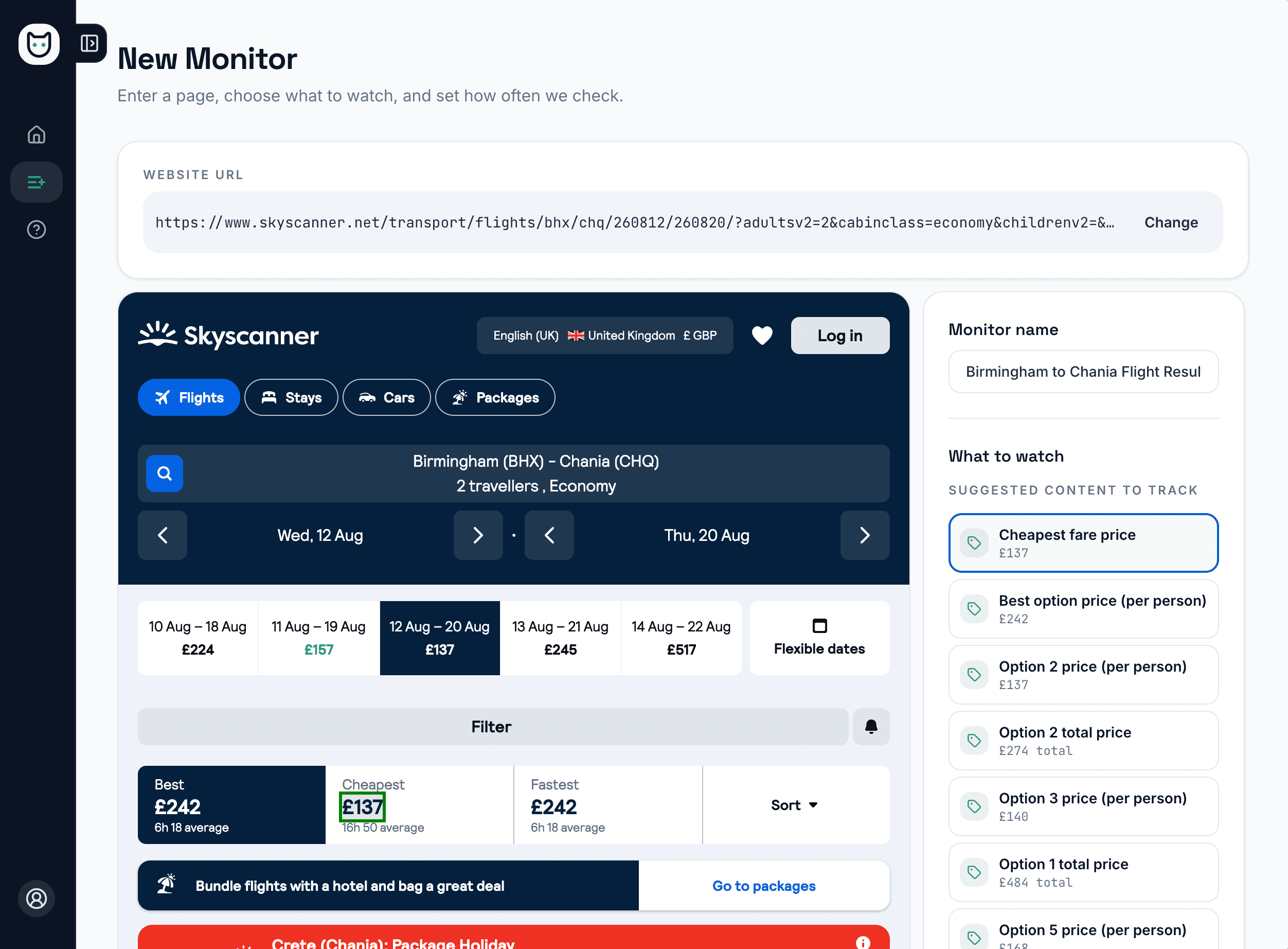Choose 11 Aug – 19 Aug date option
1288x949 pixels.
(x=319, y=638)
